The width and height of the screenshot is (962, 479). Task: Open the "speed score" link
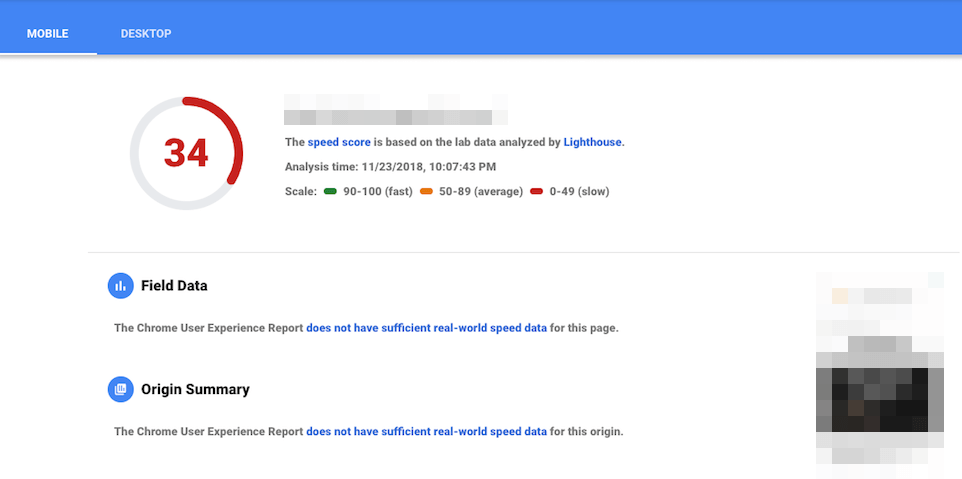(x=339, y=143)
